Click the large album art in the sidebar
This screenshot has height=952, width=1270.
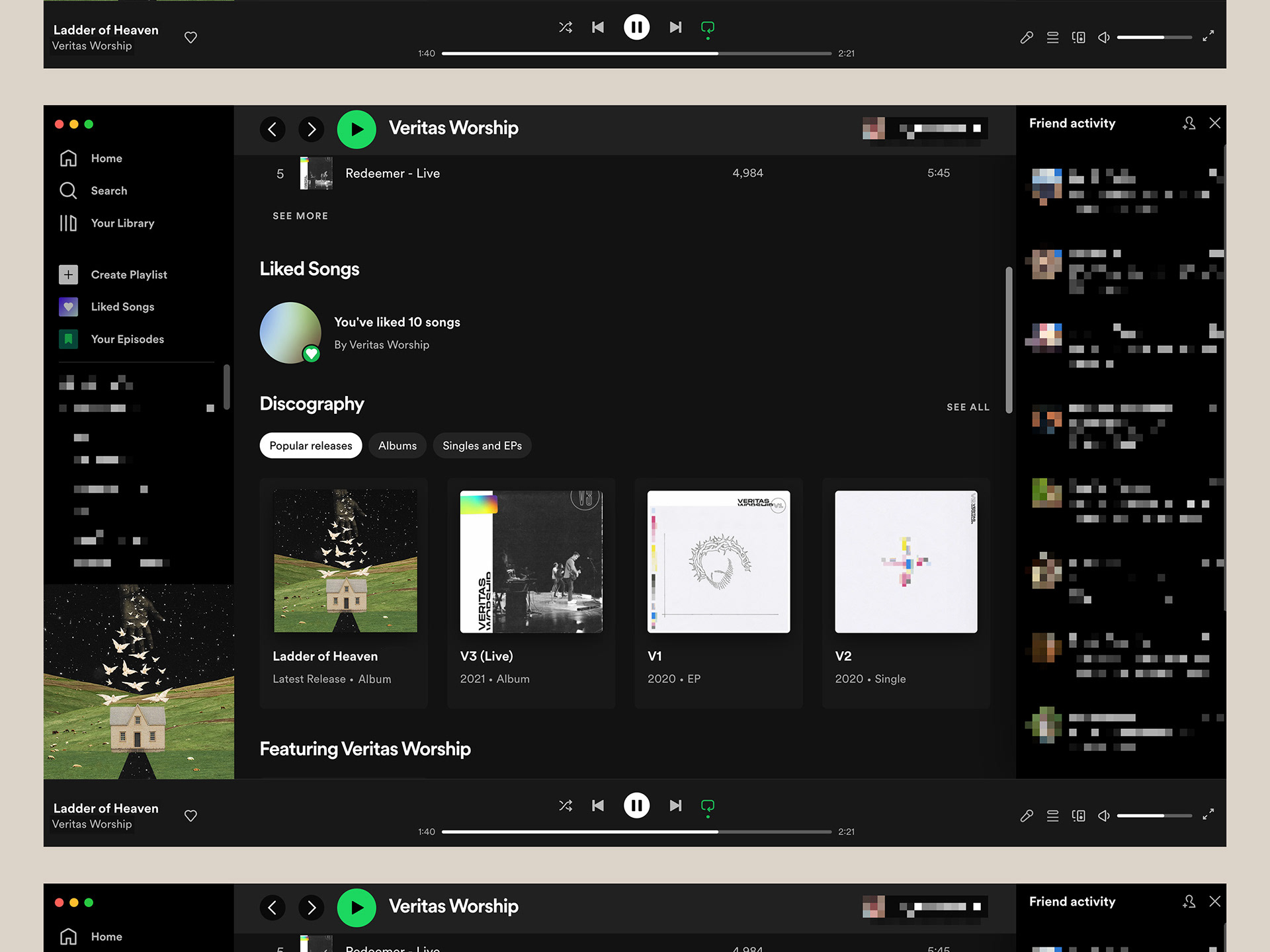(x=139, y=682)
